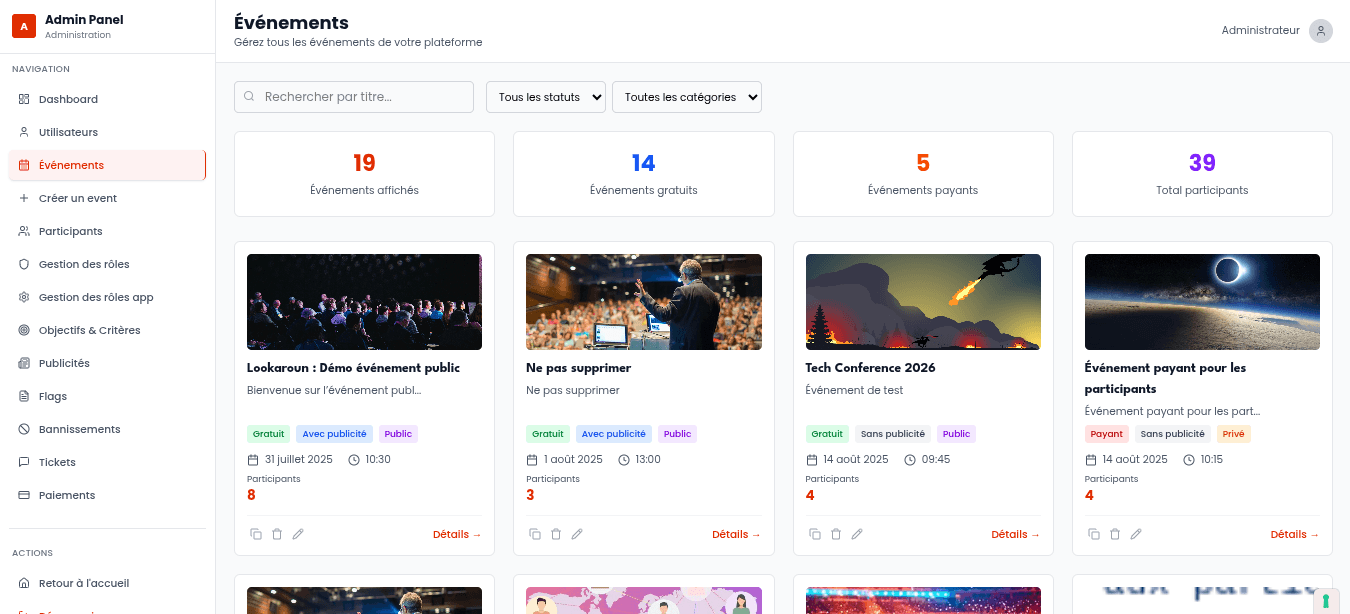Open Dashboard in the sidebar navigation
The height and width of the screenshot is (614, 1350).
click(x=68, y=99)
